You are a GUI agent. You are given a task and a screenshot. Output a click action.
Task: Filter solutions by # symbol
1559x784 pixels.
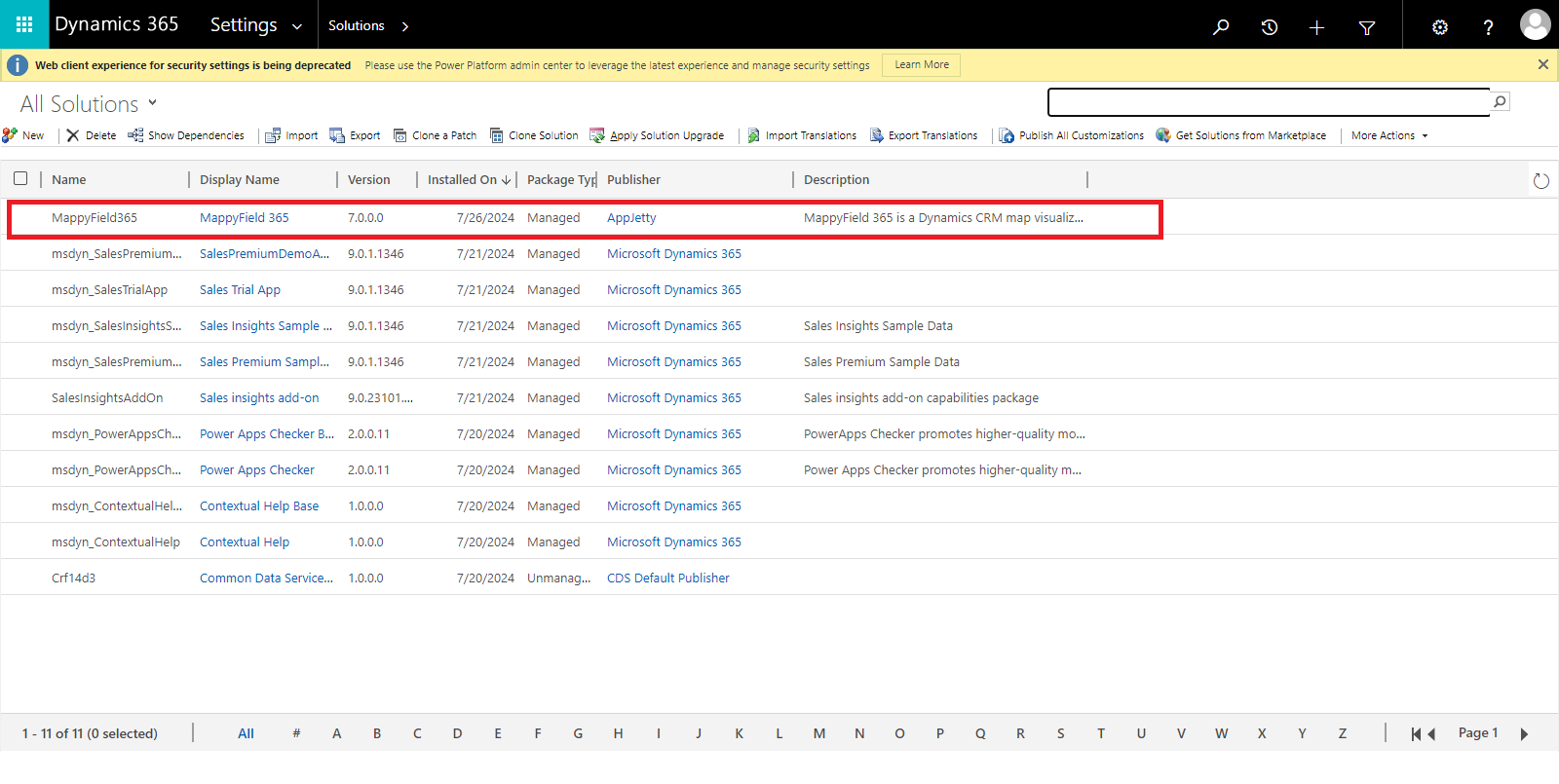coord(296,733)
